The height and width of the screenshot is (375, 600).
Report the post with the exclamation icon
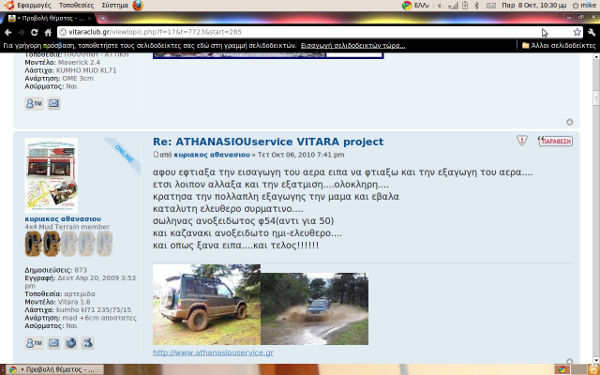(x=522, y=141)
